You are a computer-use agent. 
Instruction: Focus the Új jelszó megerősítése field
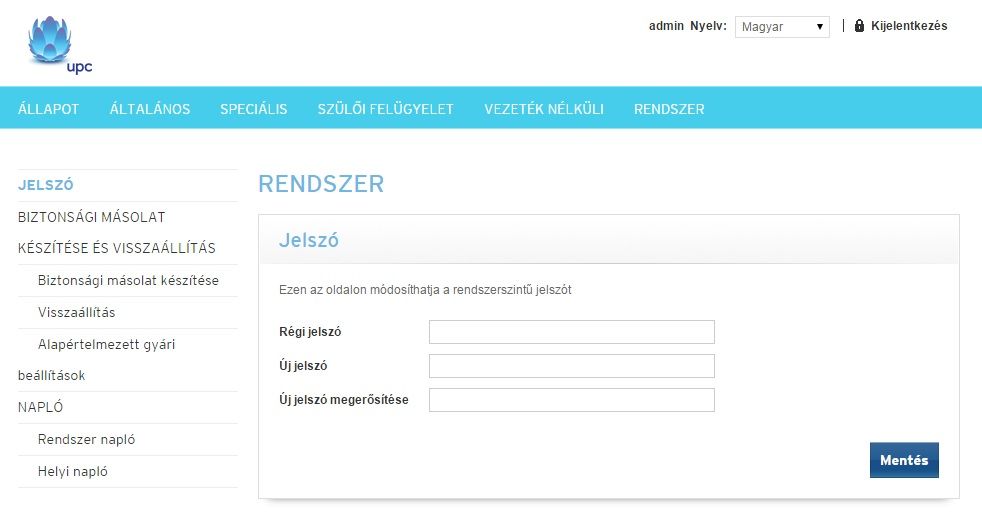pos(572,400)
